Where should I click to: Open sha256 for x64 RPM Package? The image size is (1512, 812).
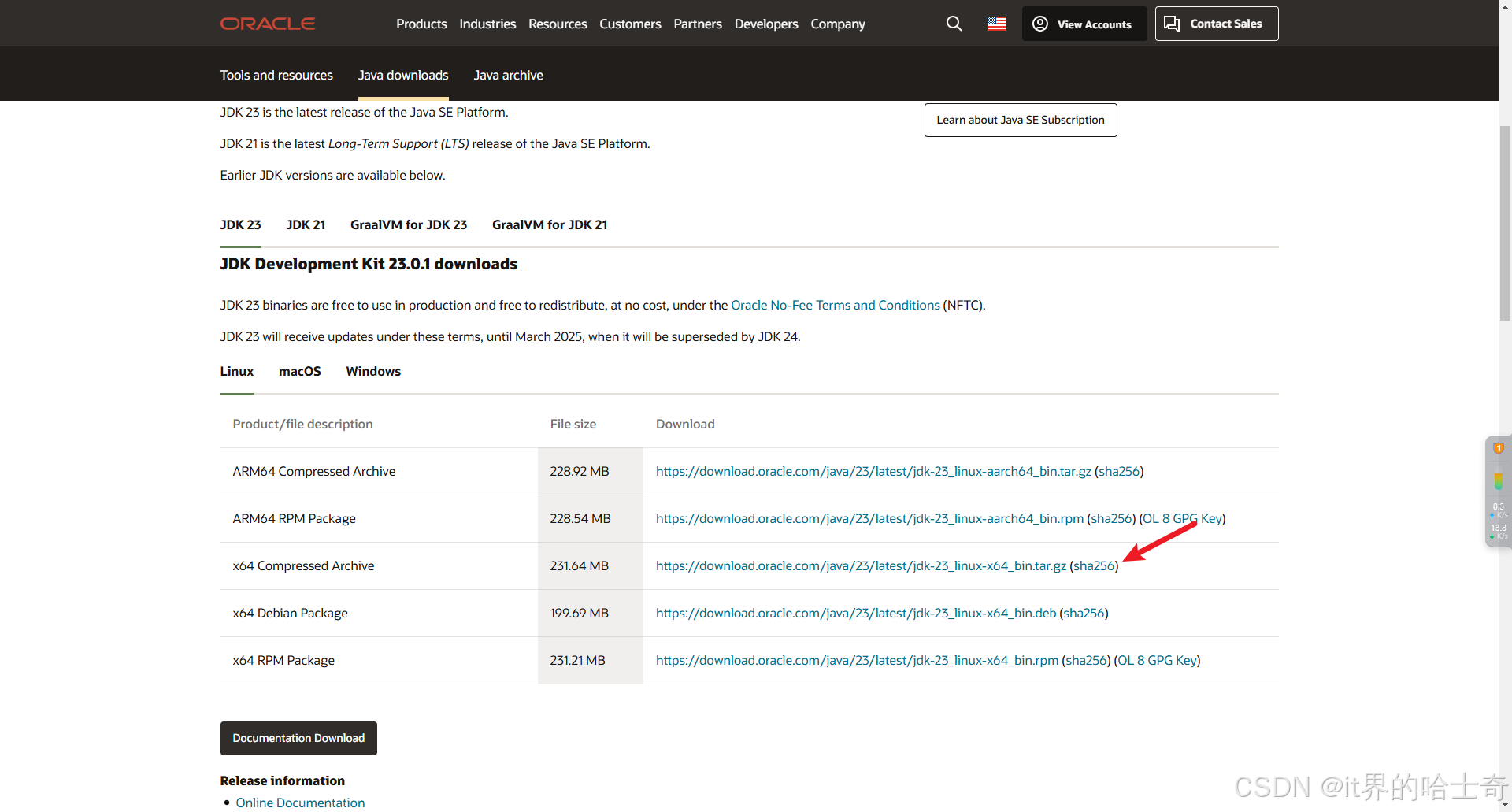click(x=1086, y=660)
